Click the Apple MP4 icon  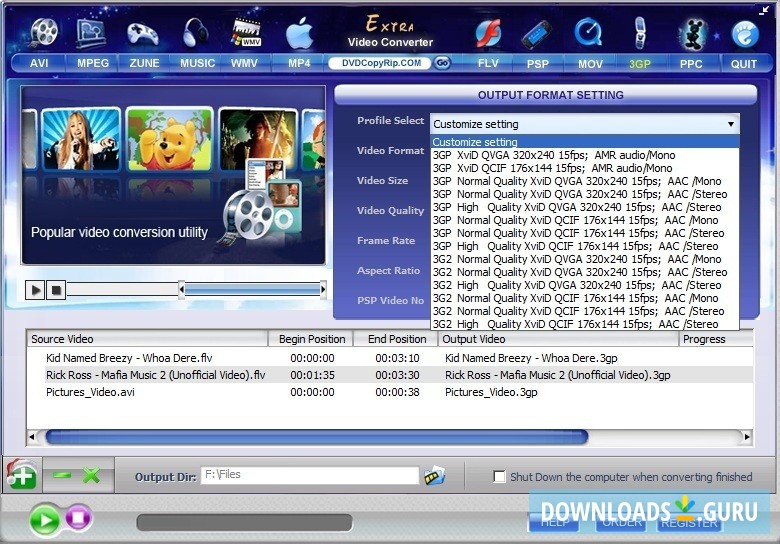299,33
